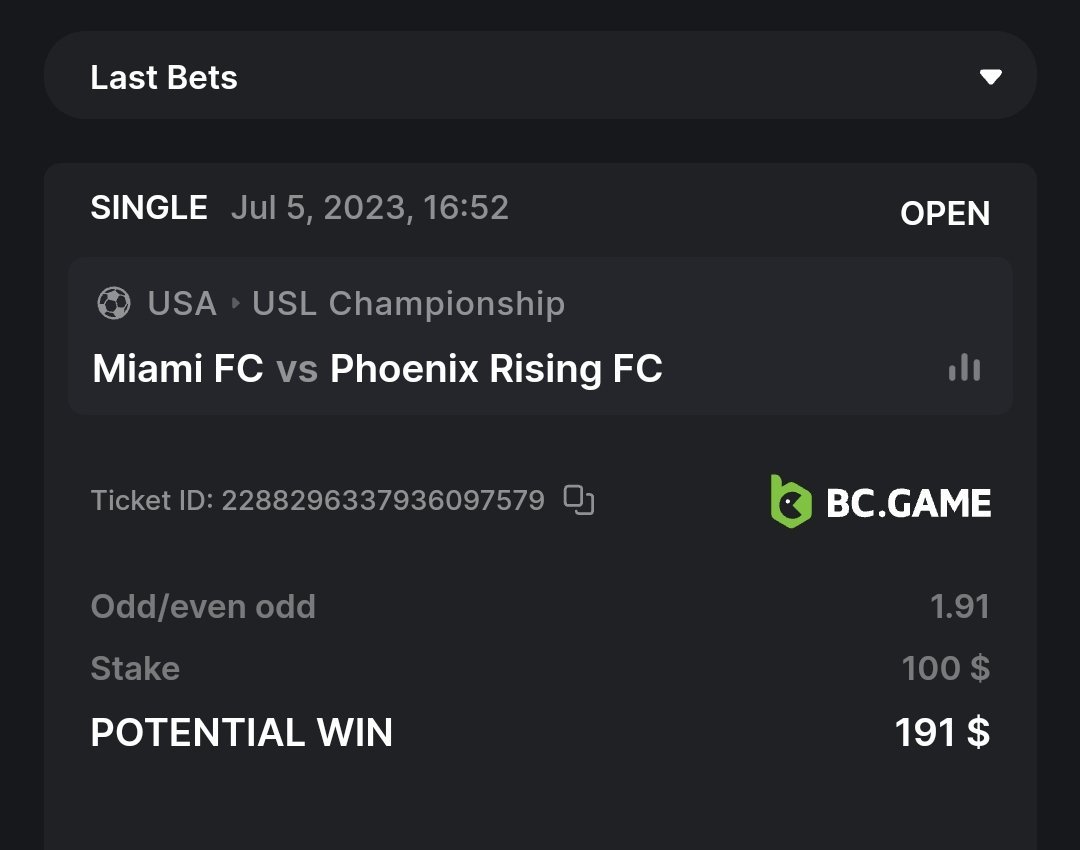The image size is (1080, 850).
Task: Click the soccer ball sport icon
Action: pos(114,303)
